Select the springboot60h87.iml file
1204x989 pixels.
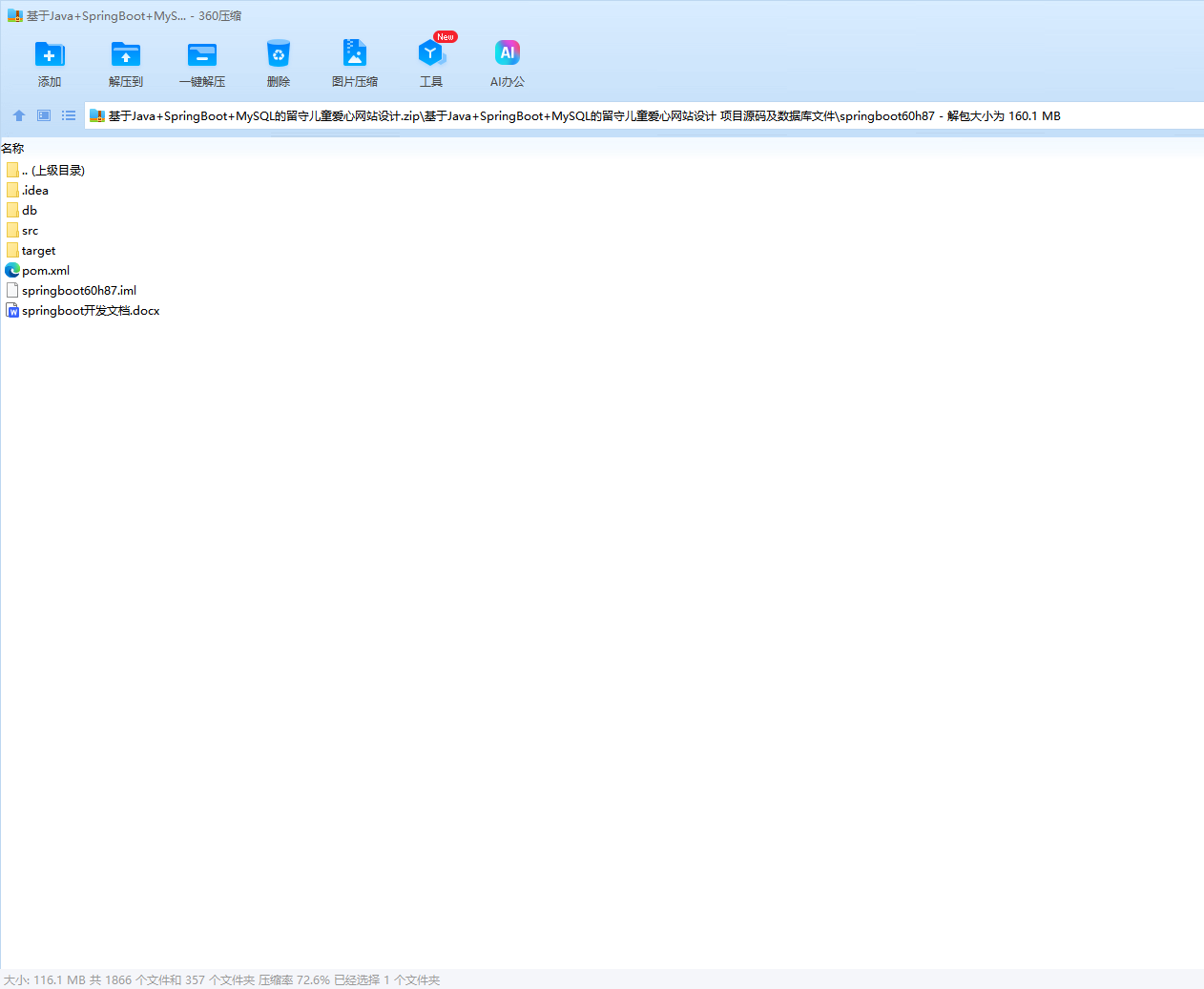pos(71,291)
